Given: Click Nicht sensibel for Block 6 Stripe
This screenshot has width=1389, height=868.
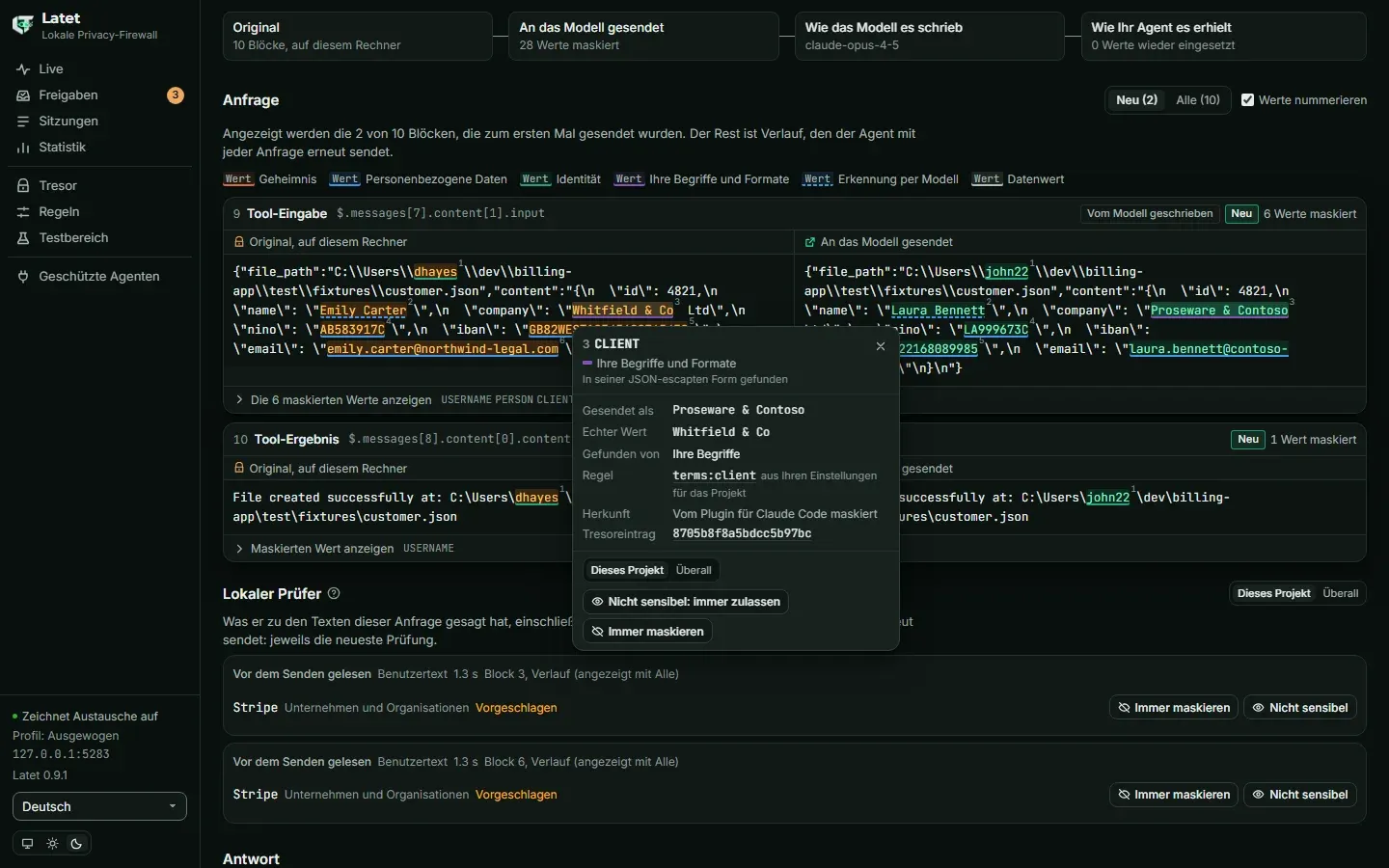Looking at the screenshot, I should coord(1300,795).
